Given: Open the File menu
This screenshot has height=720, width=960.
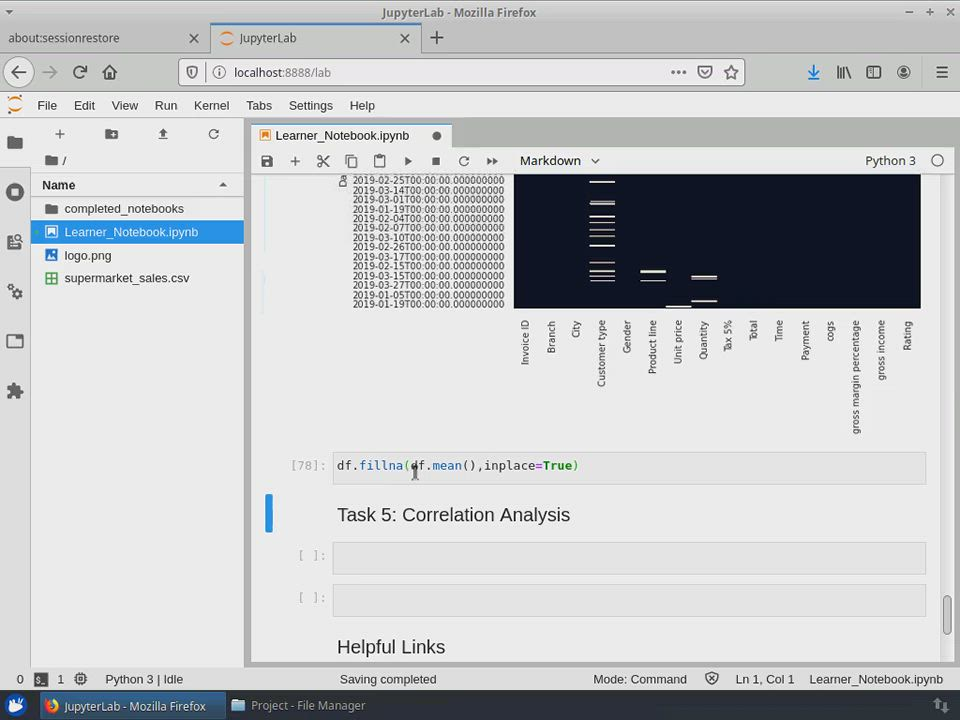Looking at the screenshot, I should tap(47, 105).
